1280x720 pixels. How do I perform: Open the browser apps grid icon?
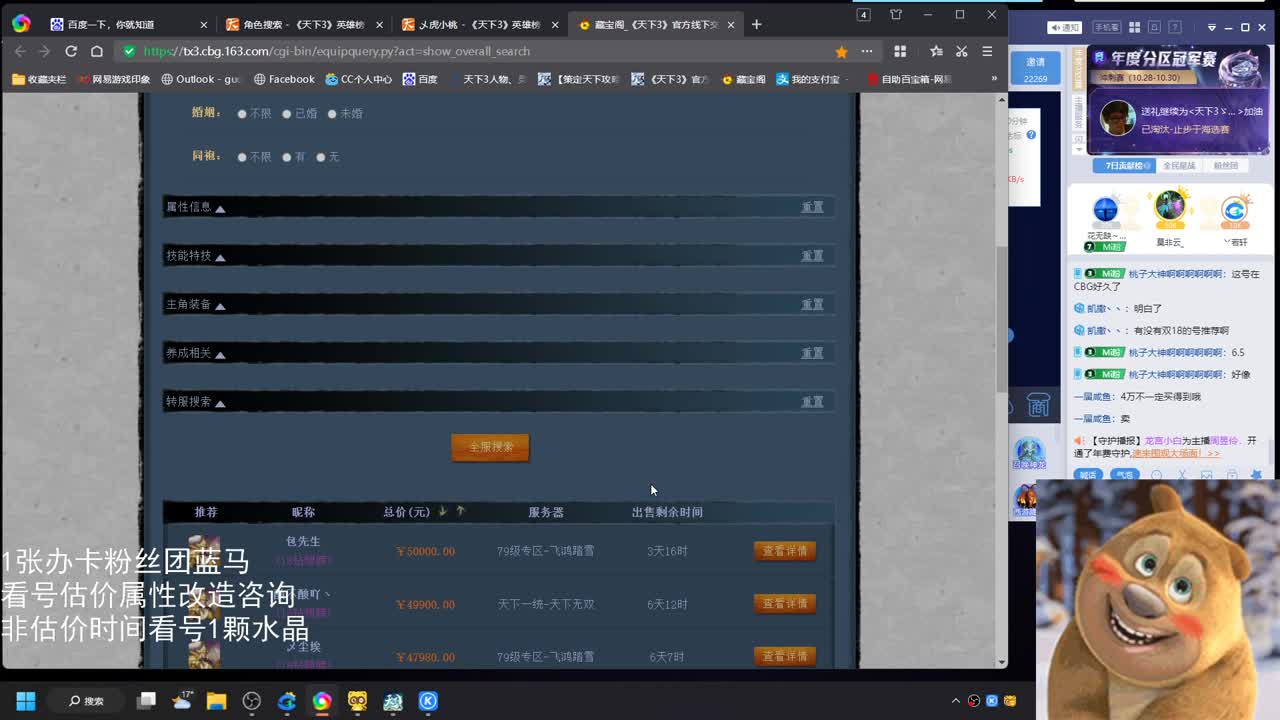coord(900,51)
